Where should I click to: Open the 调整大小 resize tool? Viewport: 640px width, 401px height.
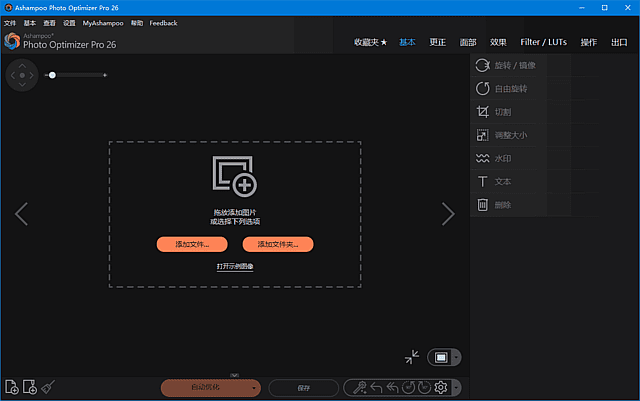tap(483, 135)
